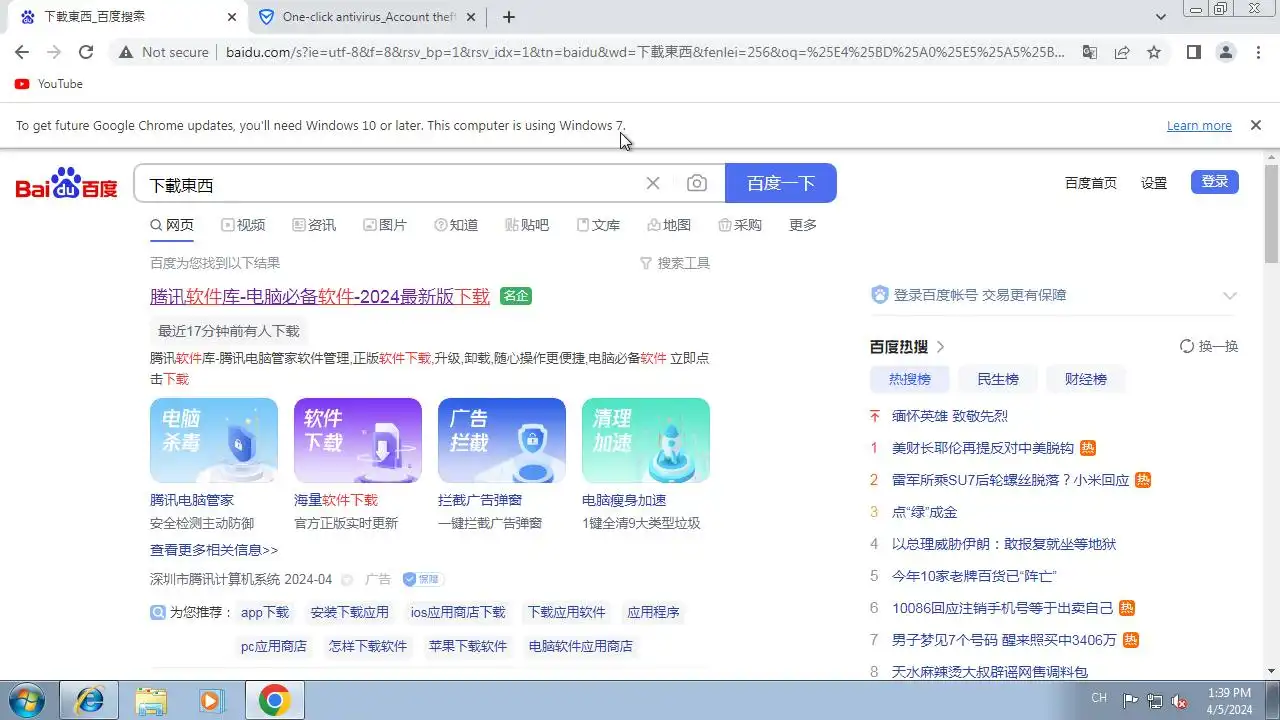Click the 登录 login button
The width and height of the screenshot is (1280, 720).
click(x=1215, y=182)
